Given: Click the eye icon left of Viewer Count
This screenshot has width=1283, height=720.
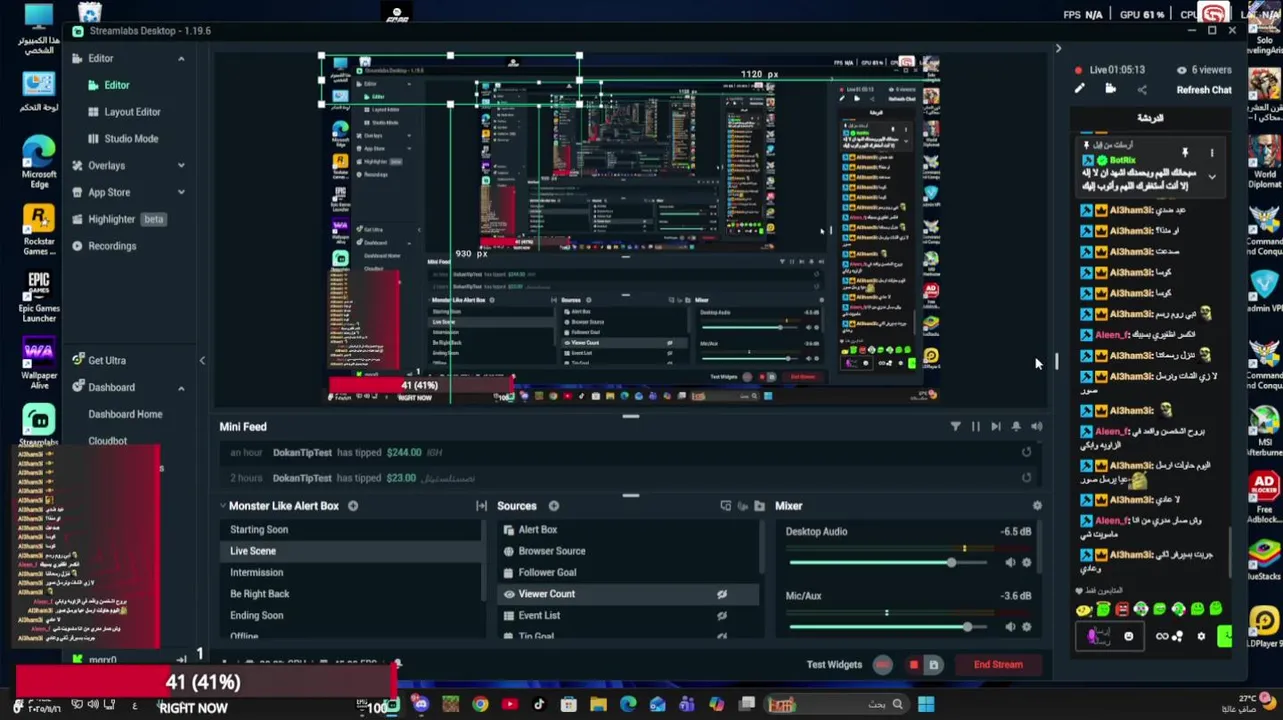Looking at the screenshot, I should click(x=509, y=594).
